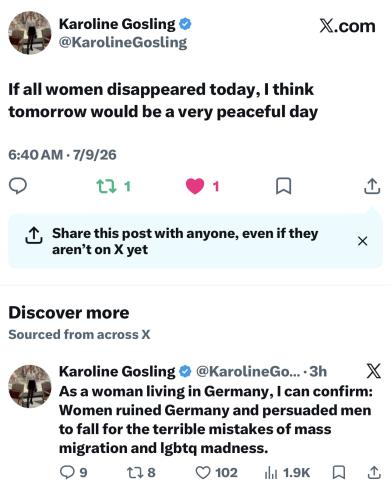Bookmark the Germany post
The image size is (391, 500).
tap(339, 473)
